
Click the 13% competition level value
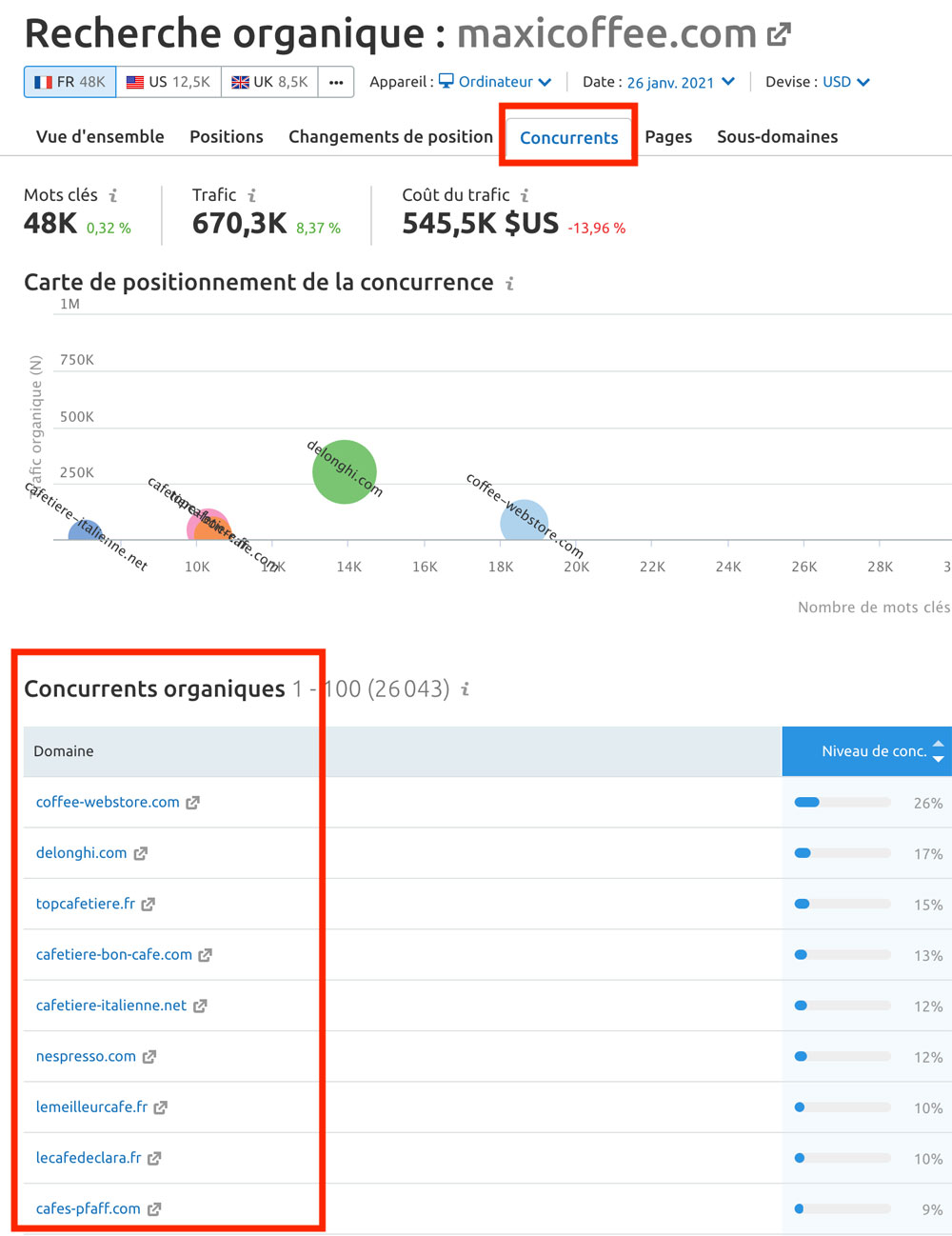928,956
